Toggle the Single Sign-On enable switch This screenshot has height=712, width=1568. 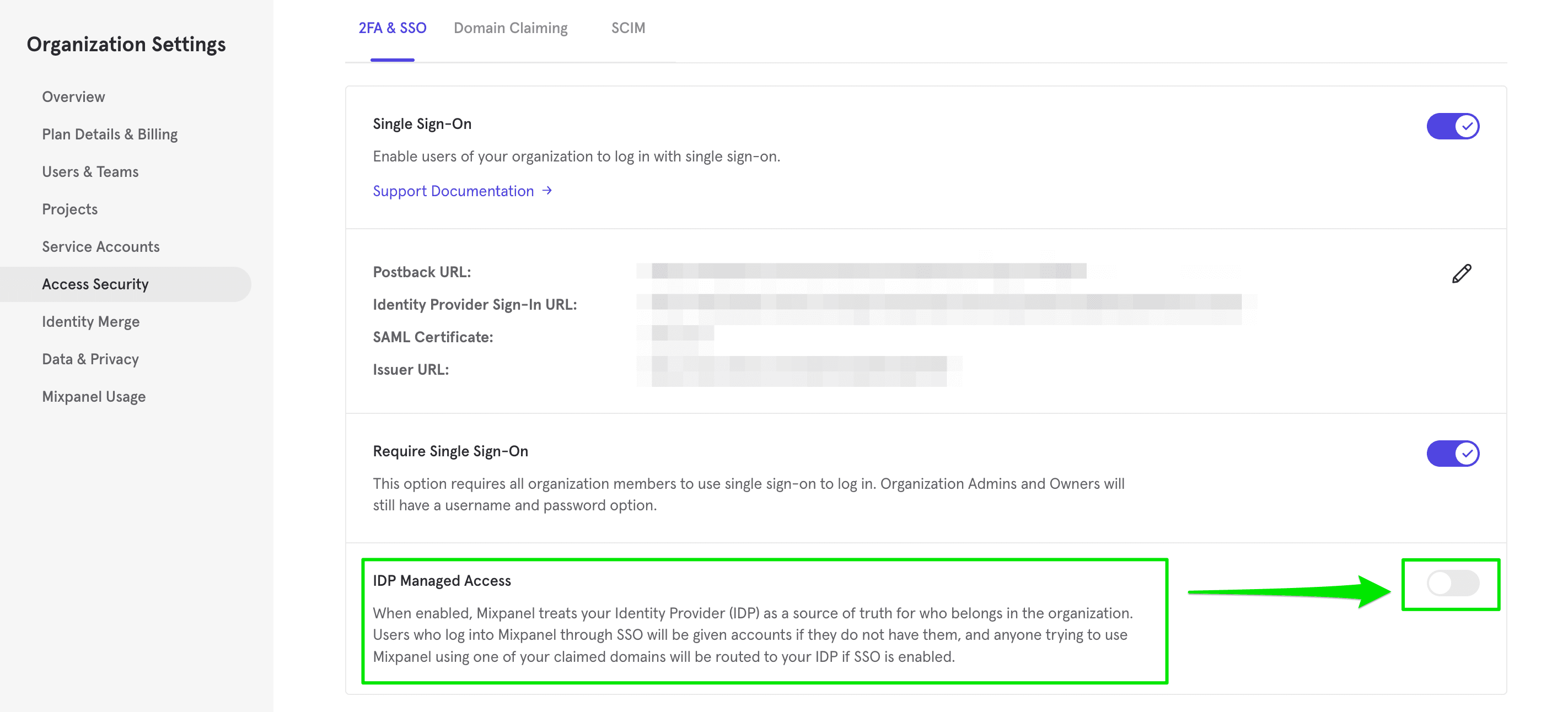coord(1453,126)
